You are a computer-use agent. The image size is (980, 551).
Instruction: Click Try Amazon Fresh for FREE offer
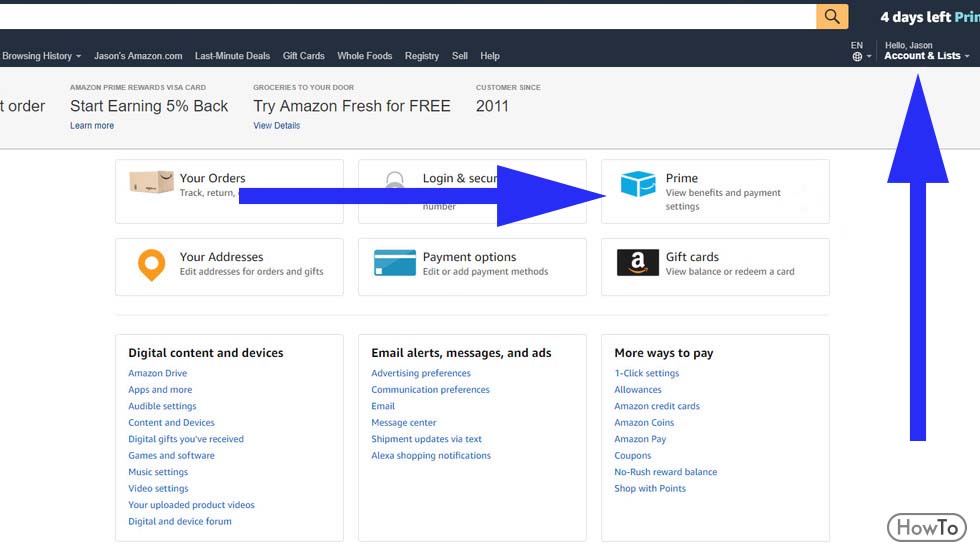[352, 106]
